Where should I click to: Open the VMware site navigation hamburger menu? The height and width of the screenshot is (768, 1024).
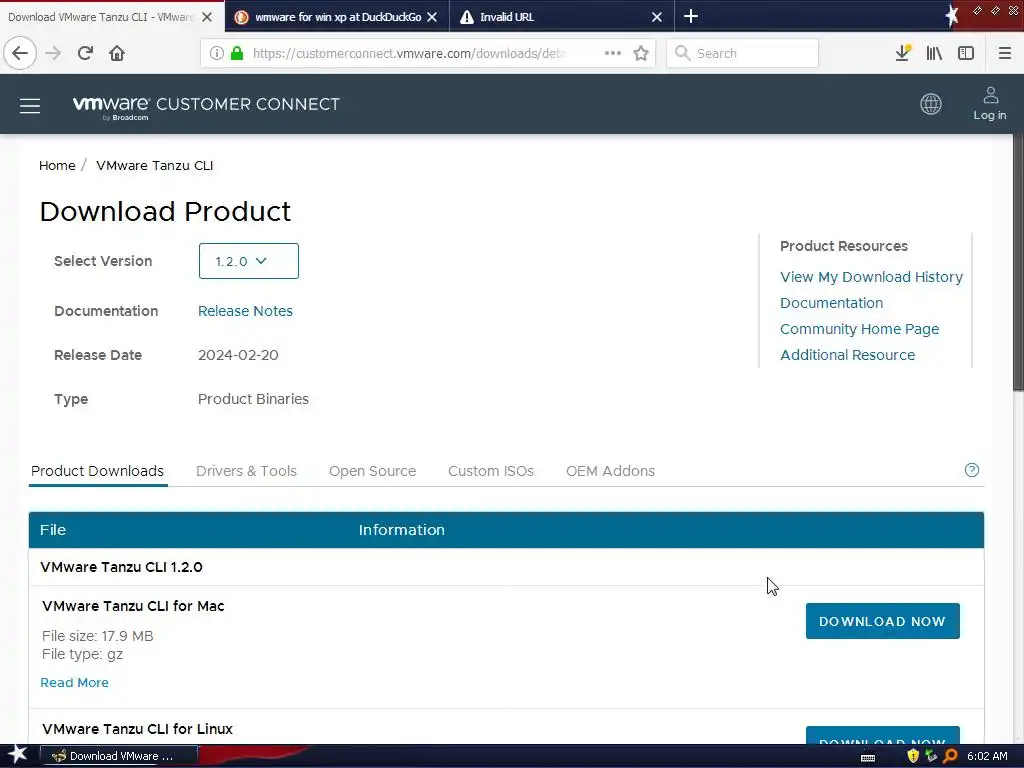[29, 105]
